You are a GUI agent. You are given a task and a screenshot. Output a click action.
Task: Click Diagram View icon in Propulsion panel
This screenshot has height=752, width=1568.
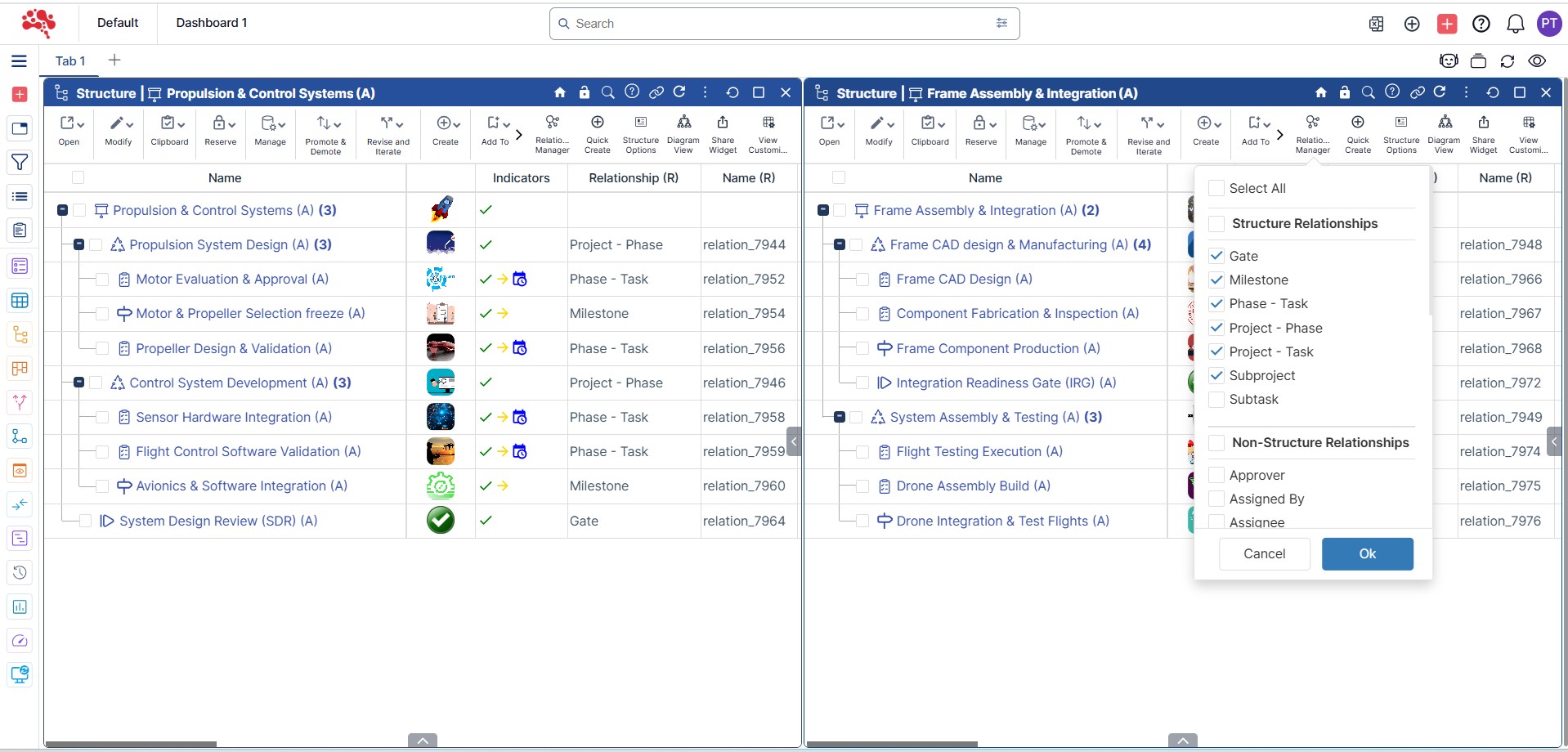(x=683, y=132)
